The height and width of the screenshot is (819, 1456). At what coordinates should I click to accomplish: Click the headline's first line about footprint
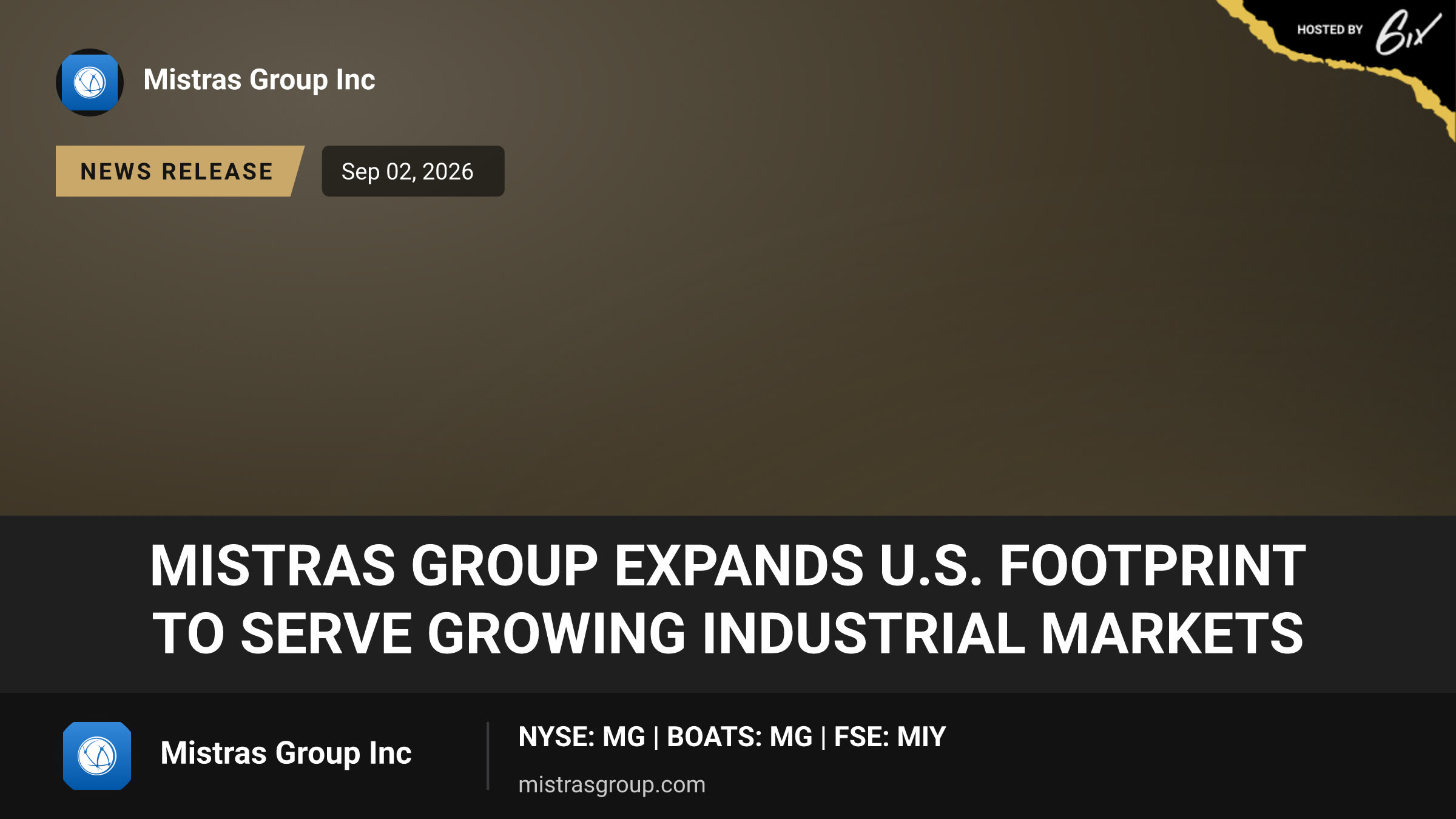[728, 565]
